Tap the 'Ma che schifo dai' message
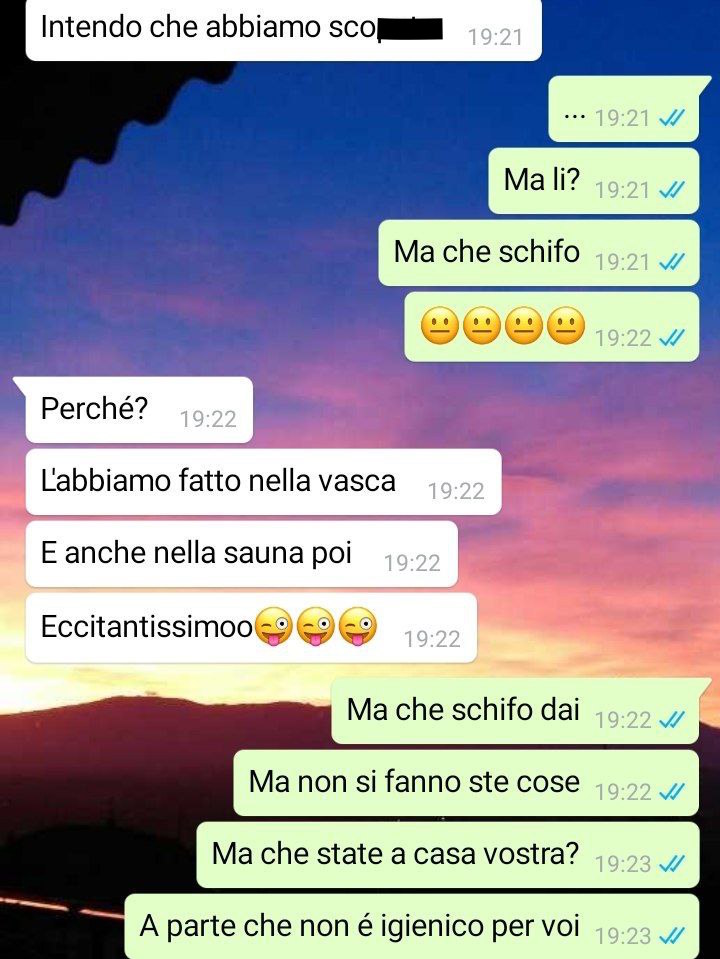Image resolution: width=720 pixels, height=959 pixels. pos(515,711)
